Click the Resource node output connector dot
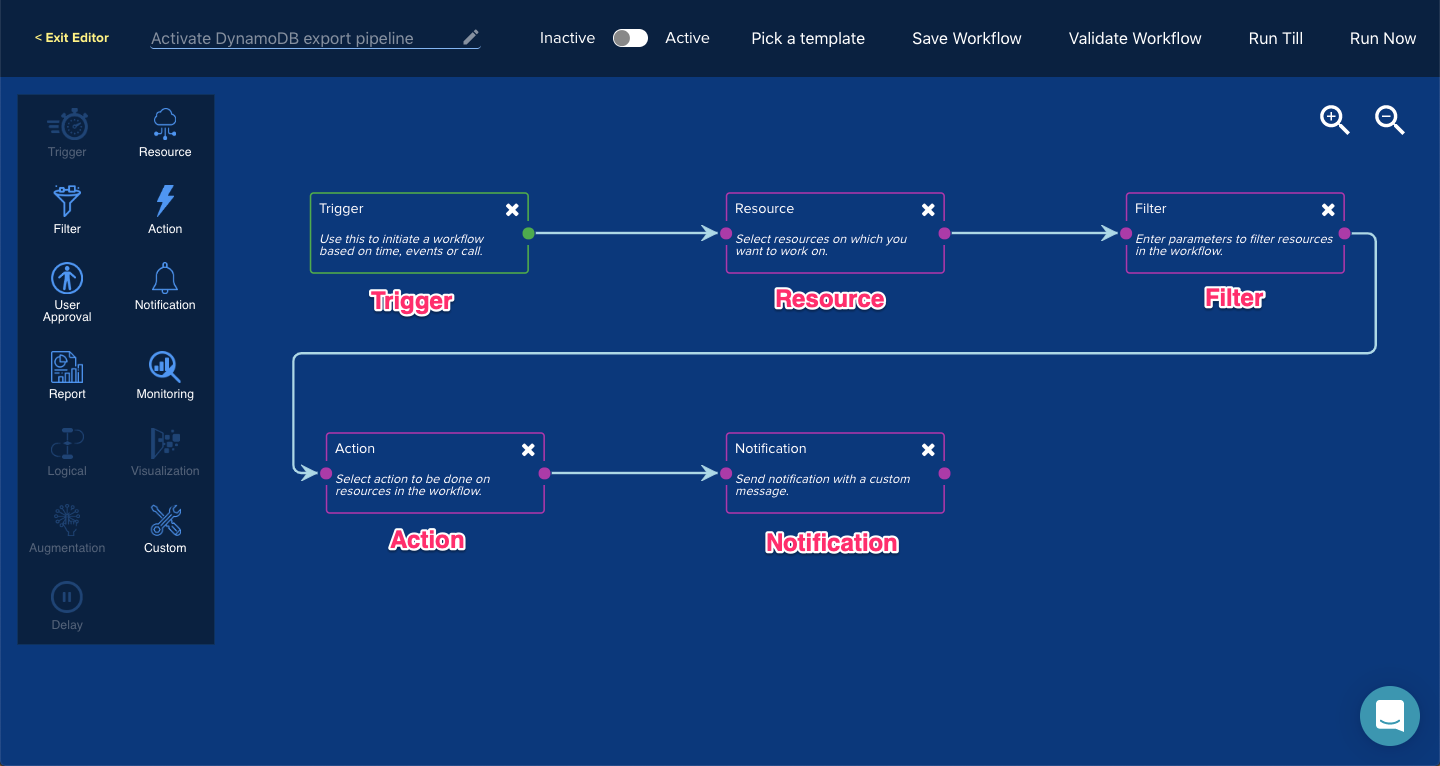Screen dimensions: 1440x766 [x=944, y=233]
